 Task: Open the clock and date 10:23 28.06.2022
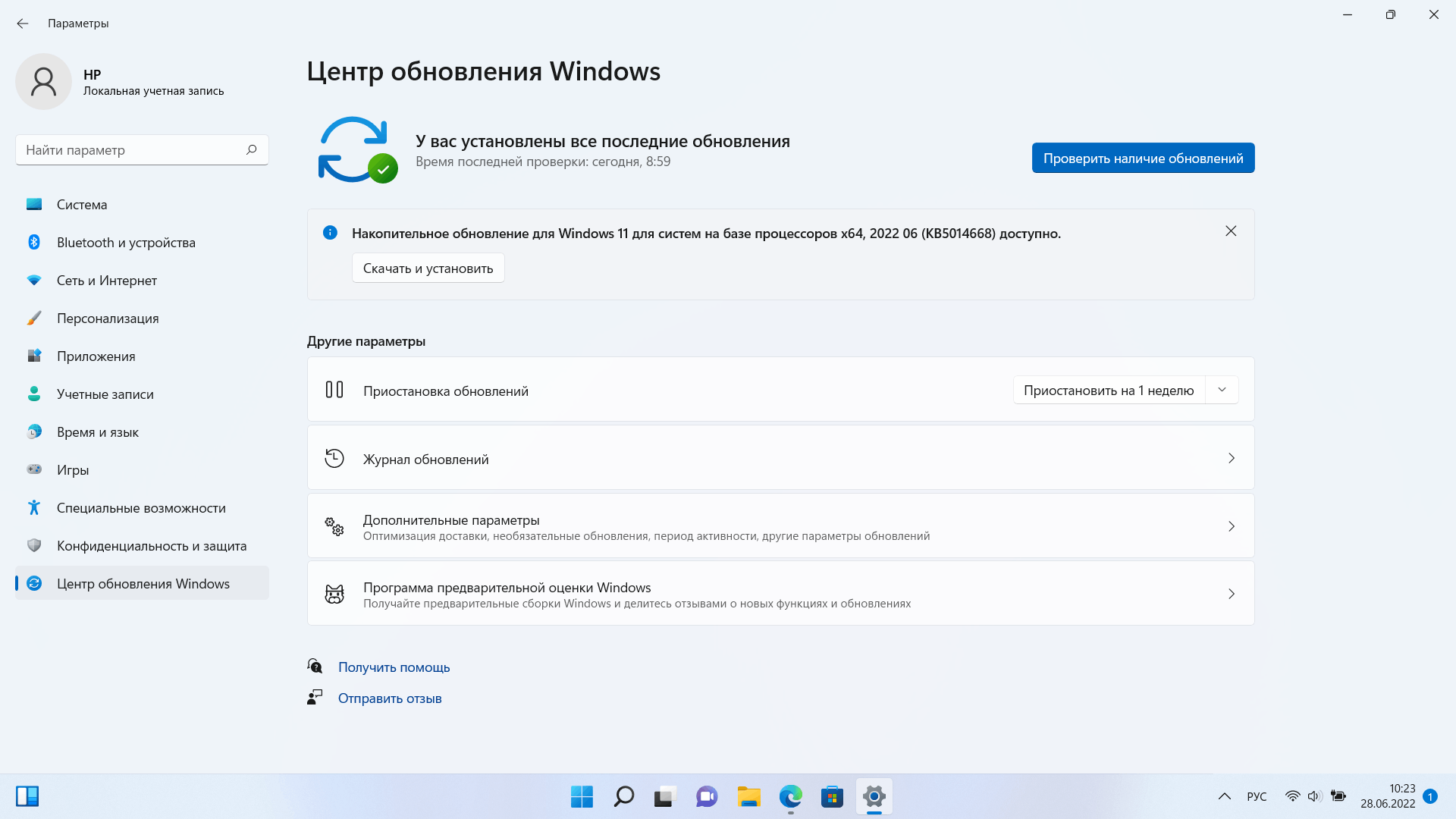[x=1388, y=796]
